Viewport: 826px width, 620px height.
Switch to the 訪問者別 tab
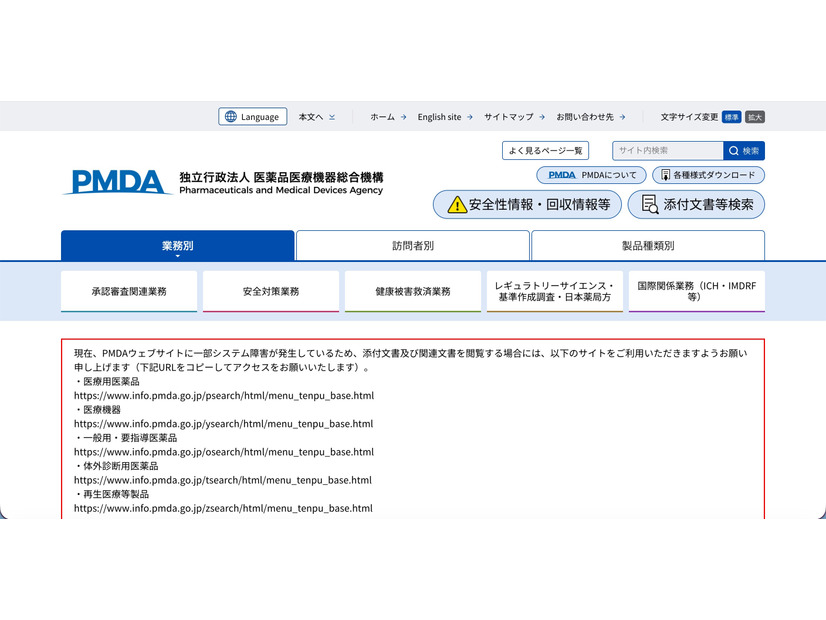point(413,245)
